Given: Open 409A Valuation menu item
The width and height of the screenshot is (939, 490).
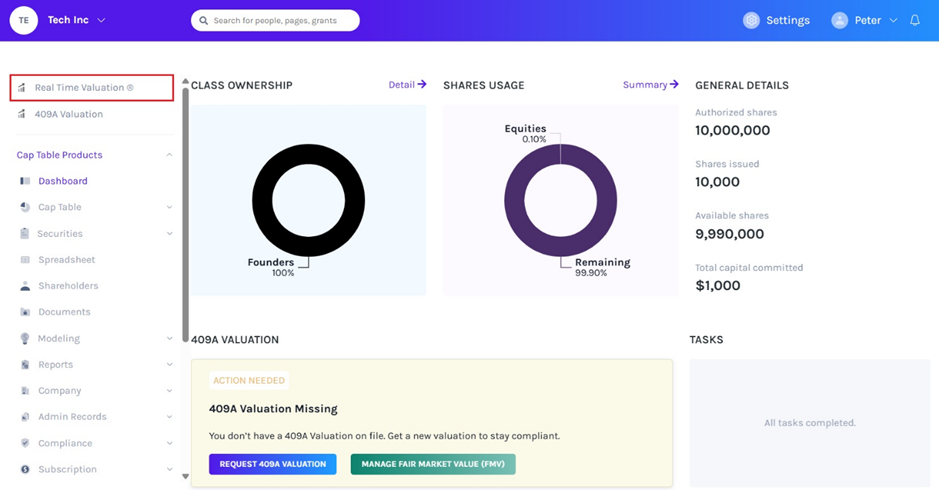Looking at the screenshot, I should 68,114.
